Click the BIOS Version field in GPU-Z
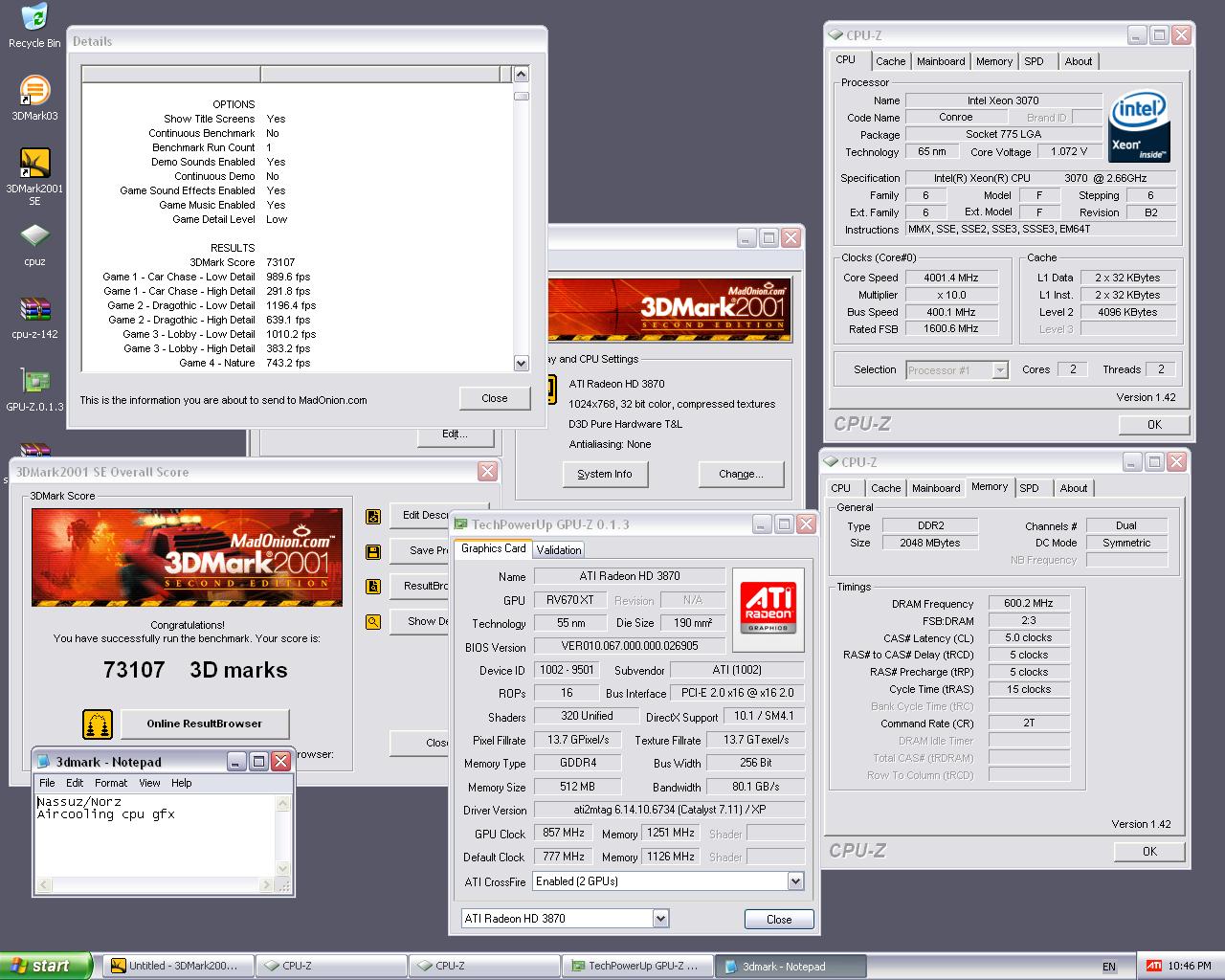The height and width of the screenshot is (980, 1225). point(630,647)
